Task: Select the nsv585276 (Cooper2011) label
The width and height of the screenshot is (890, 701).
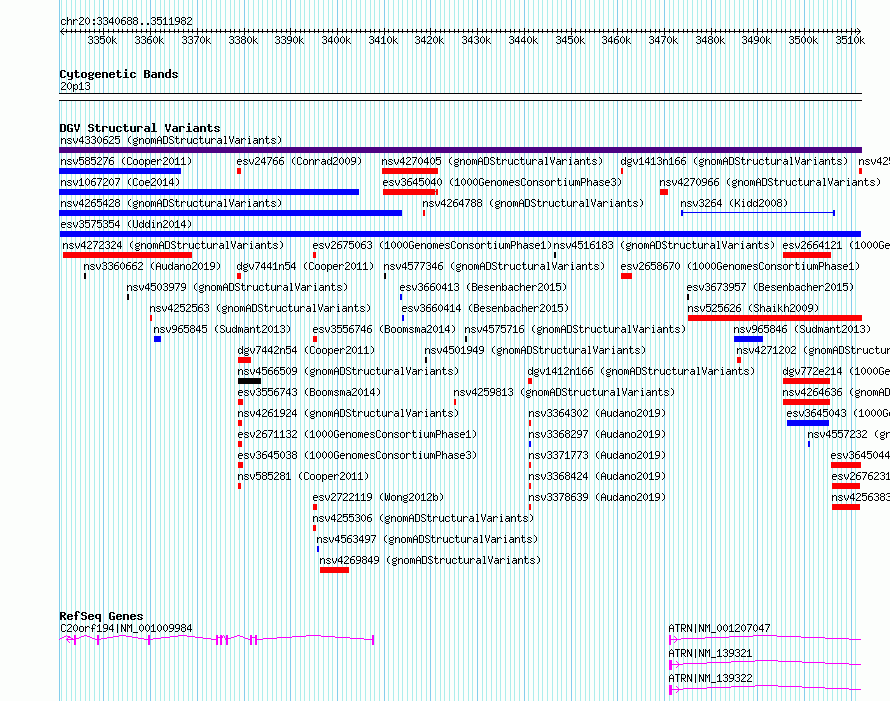Action: click(126, 161)
